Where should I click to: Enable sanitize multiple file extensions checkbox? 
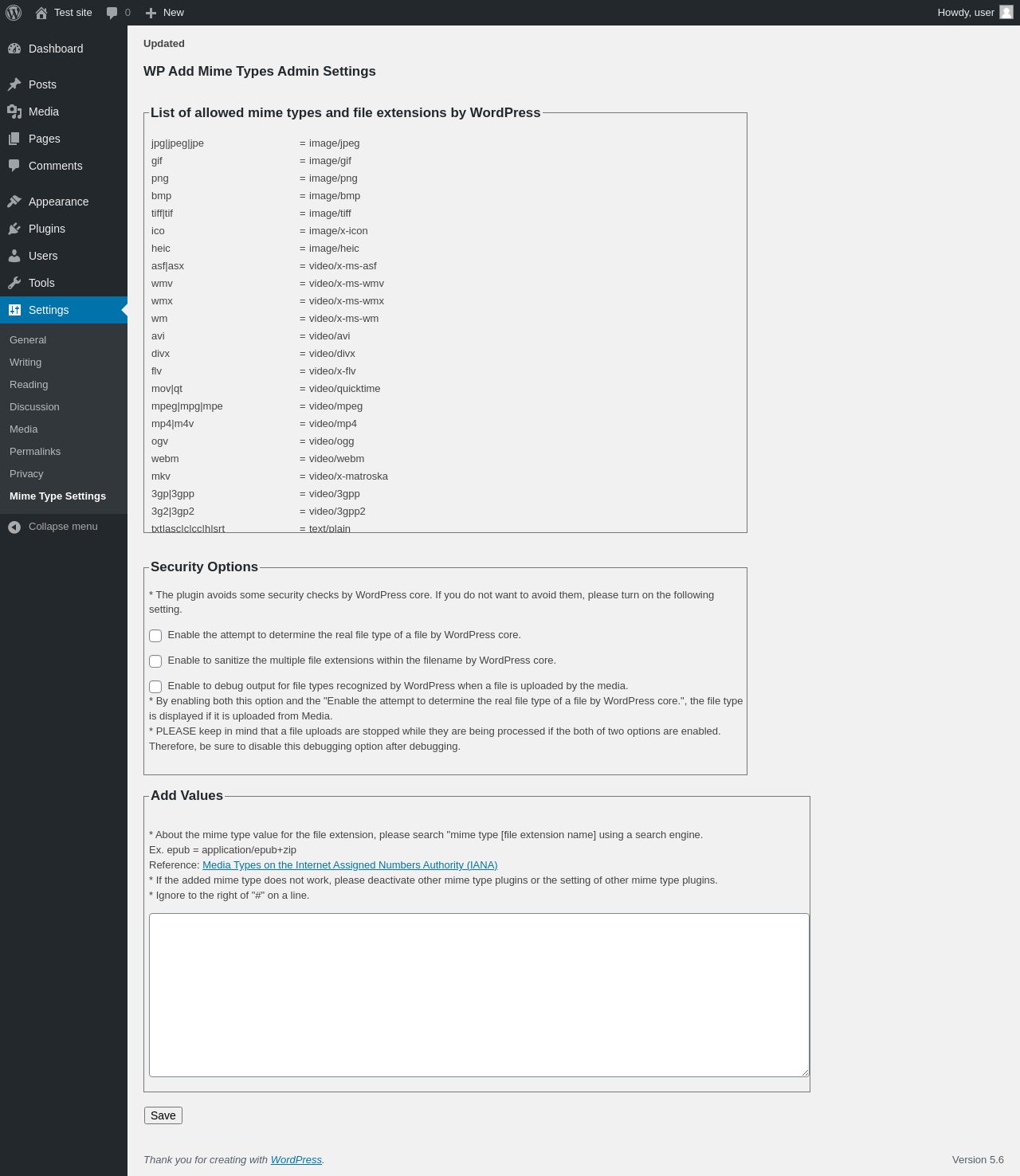(x=155, y=661)
